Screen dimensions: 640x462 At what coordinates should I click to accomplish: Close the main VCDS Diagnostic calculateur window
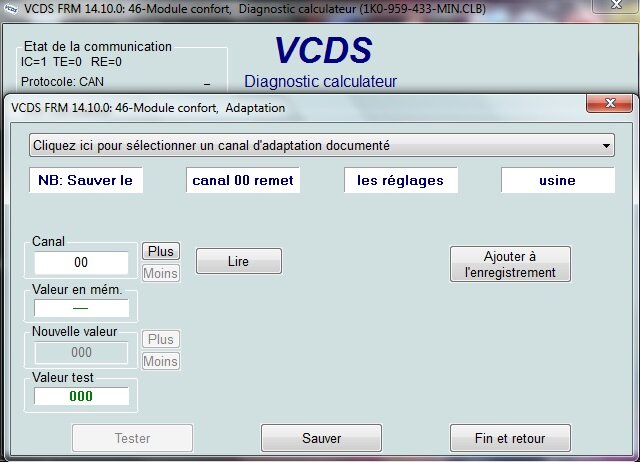[616, 6]
